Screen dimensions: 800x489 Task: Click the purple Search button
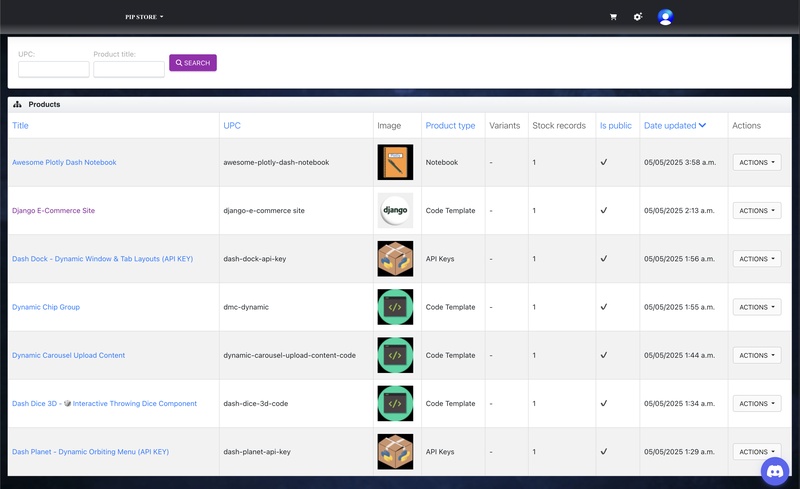(x=193, y=63)
